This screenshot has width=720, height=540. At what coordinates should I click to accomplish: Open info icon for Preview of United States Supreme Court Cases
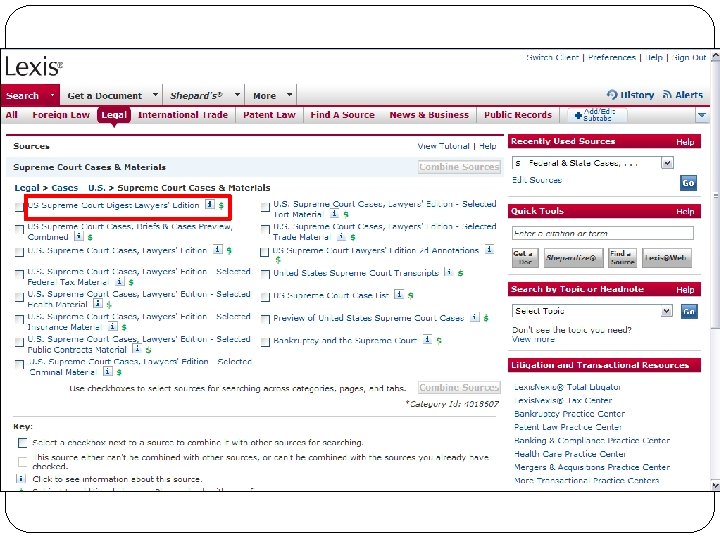click(x=475, y=317)
